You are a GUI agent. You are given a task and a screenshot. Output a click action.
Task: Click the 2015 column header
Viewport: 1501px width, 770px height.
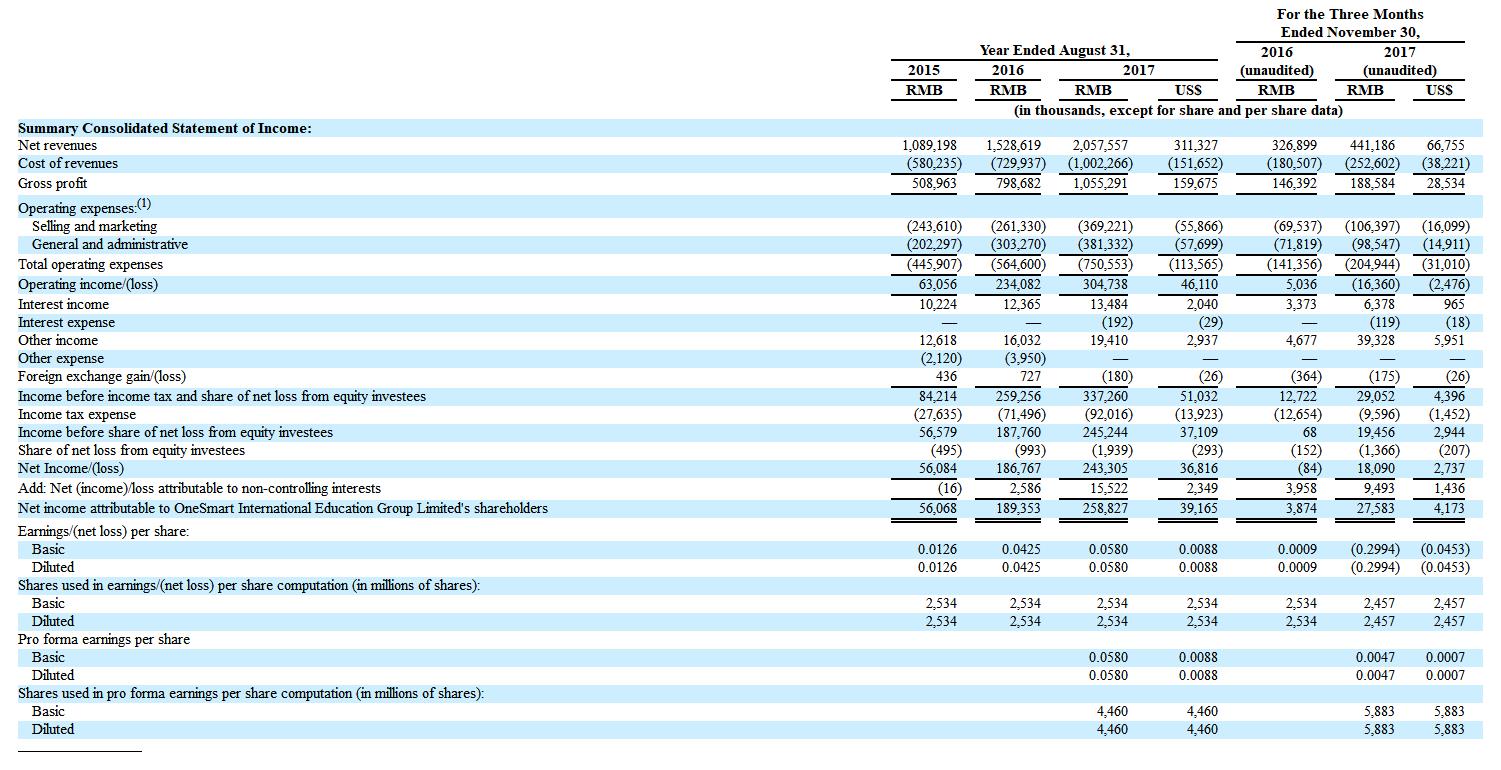click(x=922, y=70)
